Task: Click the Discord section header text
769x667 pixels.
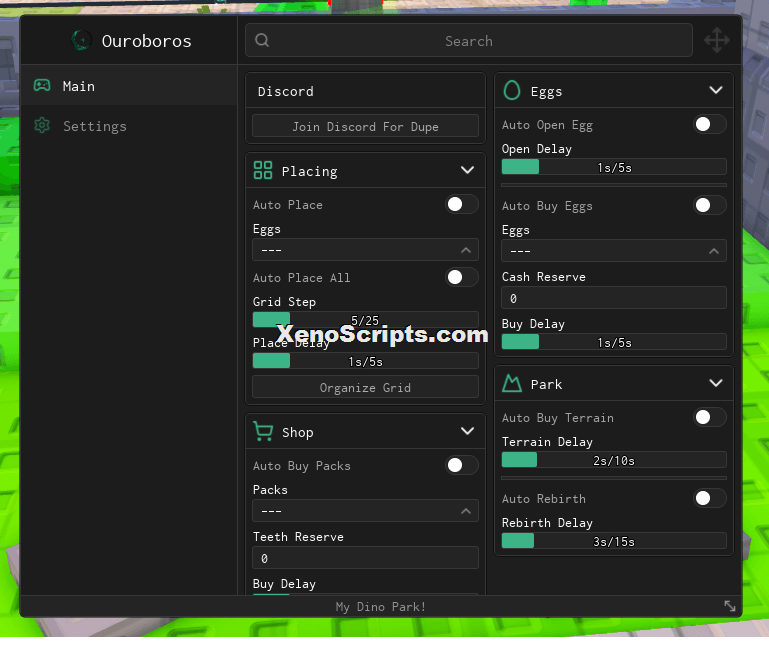Action: (x=285, y=91)
